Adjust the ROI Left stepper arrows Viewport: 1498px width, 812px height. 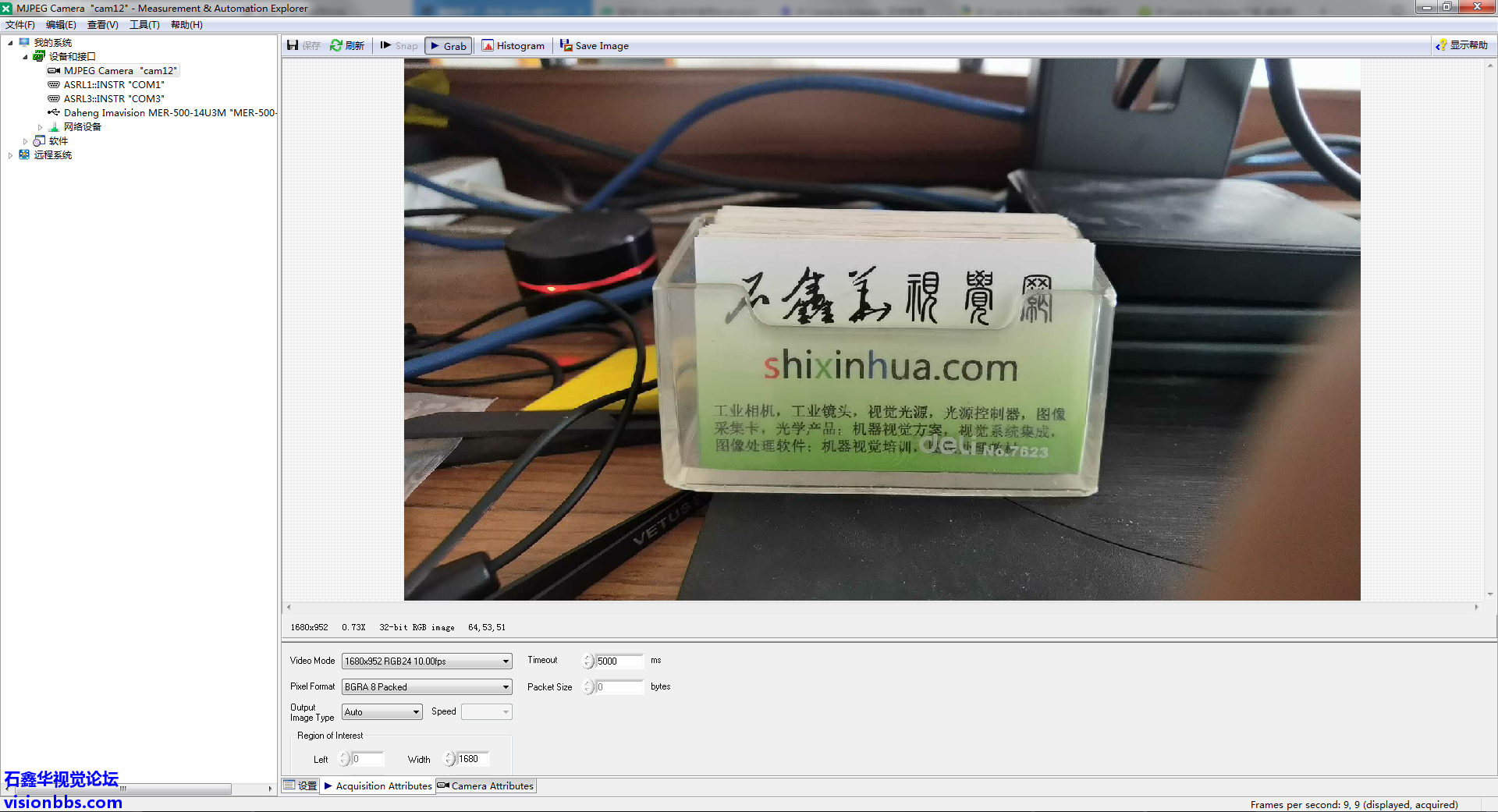pos(344,758)
